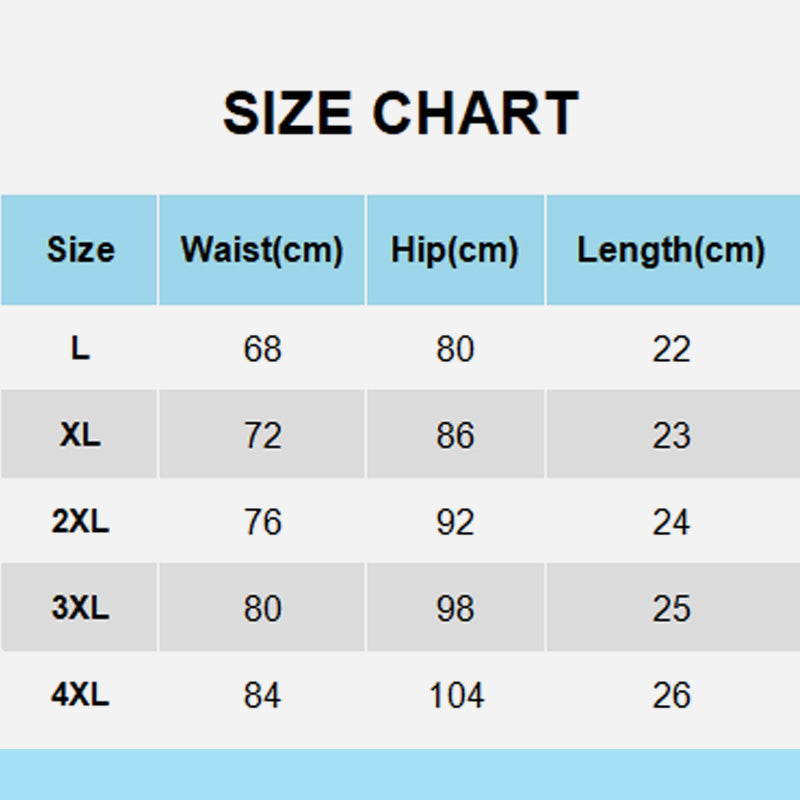Viewport: 800px width, 800px height.
Task: Select waist value 80 in 3XL row
Action: pos(262,608)
